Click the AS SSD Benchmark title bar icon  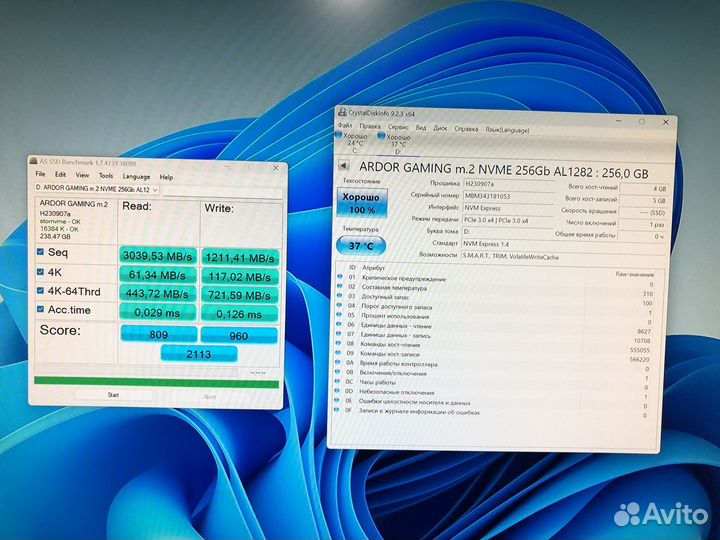[x=34, y=161]
